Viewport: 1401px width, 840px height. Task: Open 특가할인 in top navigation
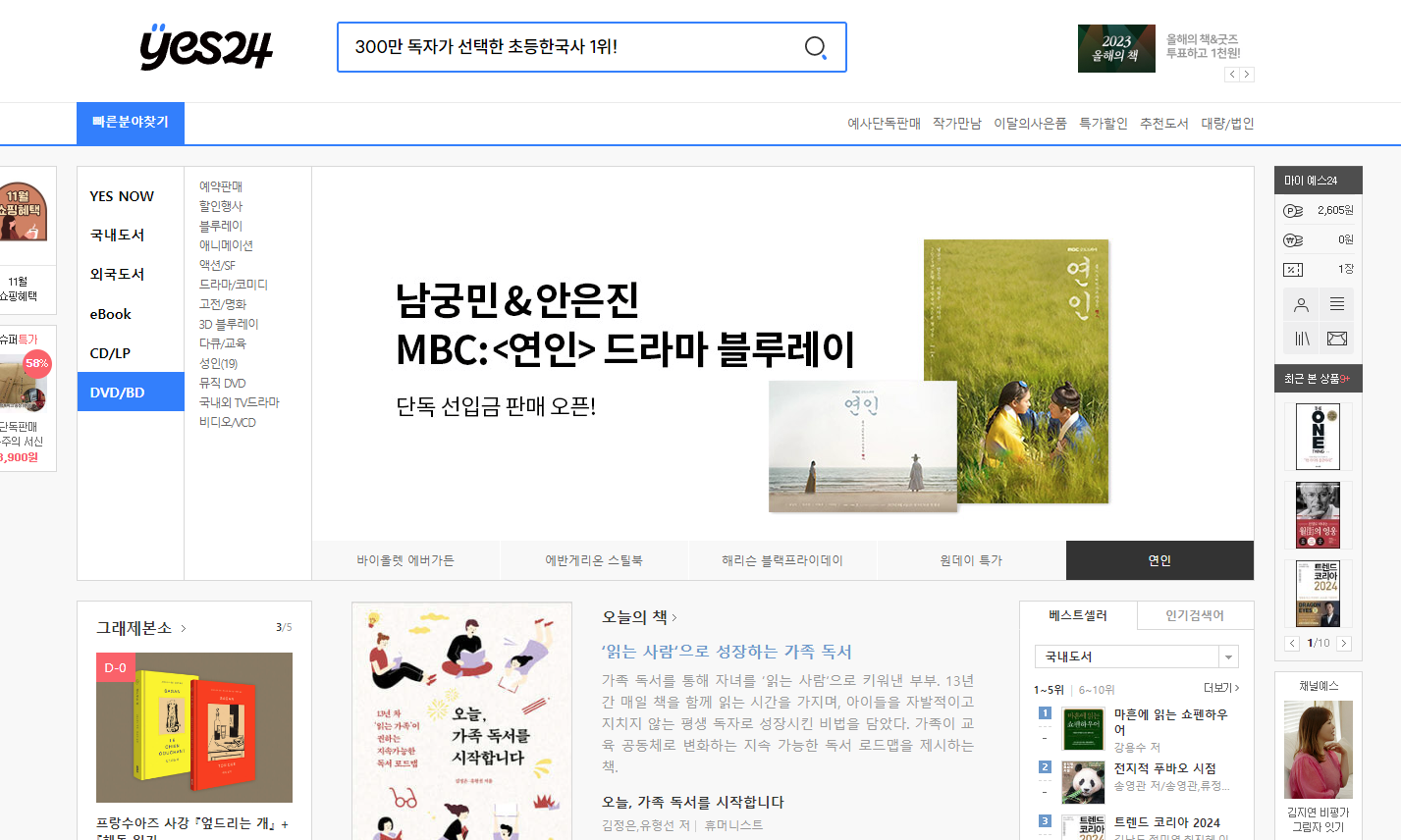tap(1104, 124)
